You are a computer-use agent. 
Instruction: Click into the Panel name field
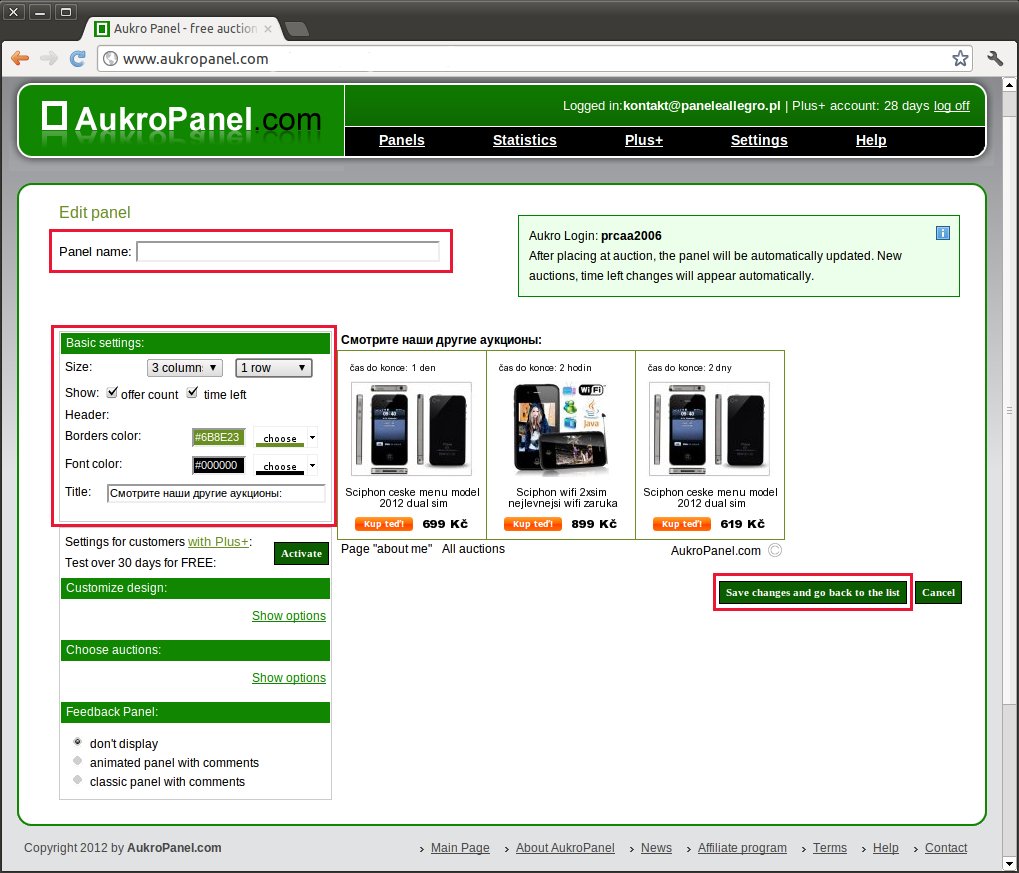[288, 252]
